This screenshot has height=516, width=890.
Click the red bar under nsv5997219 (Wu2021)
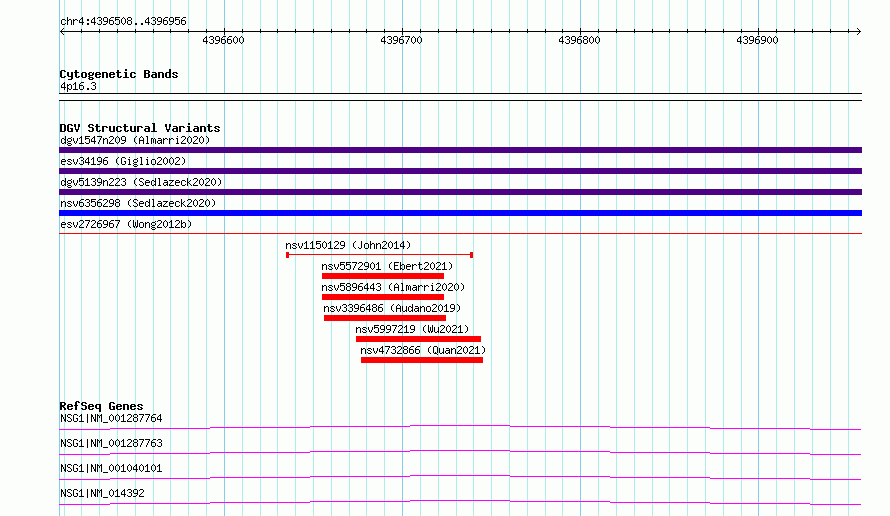[418, 339]
